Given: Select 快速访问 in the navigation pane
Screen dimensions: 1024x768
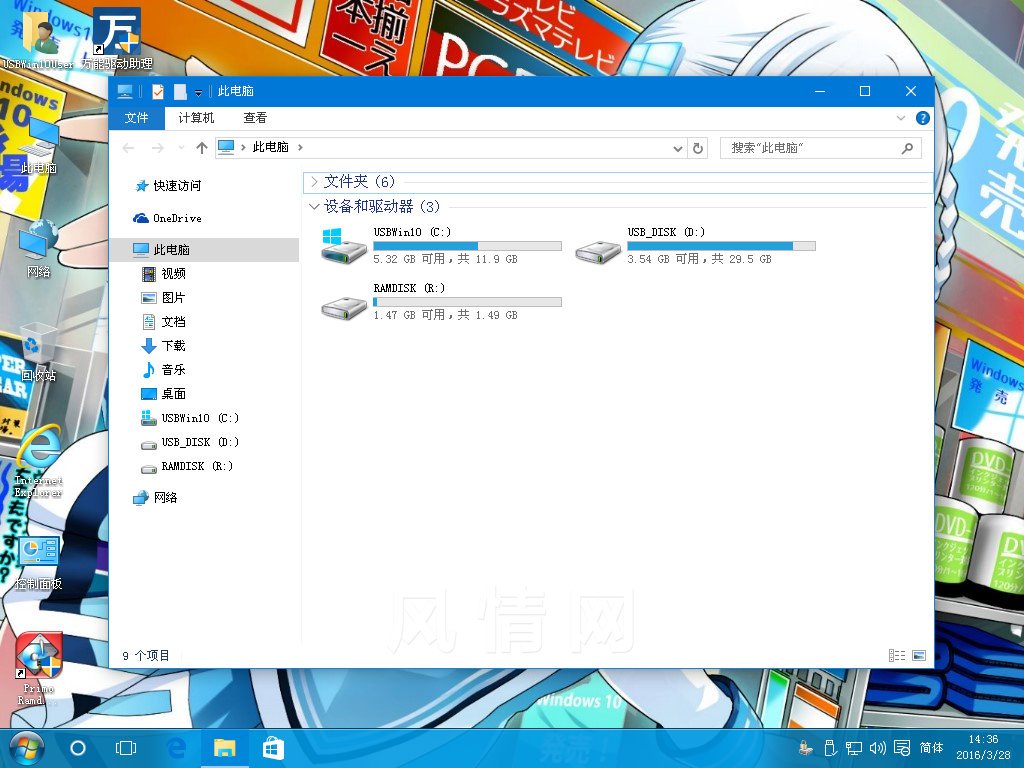Looking at the screenshot, I should pos(168,186).
